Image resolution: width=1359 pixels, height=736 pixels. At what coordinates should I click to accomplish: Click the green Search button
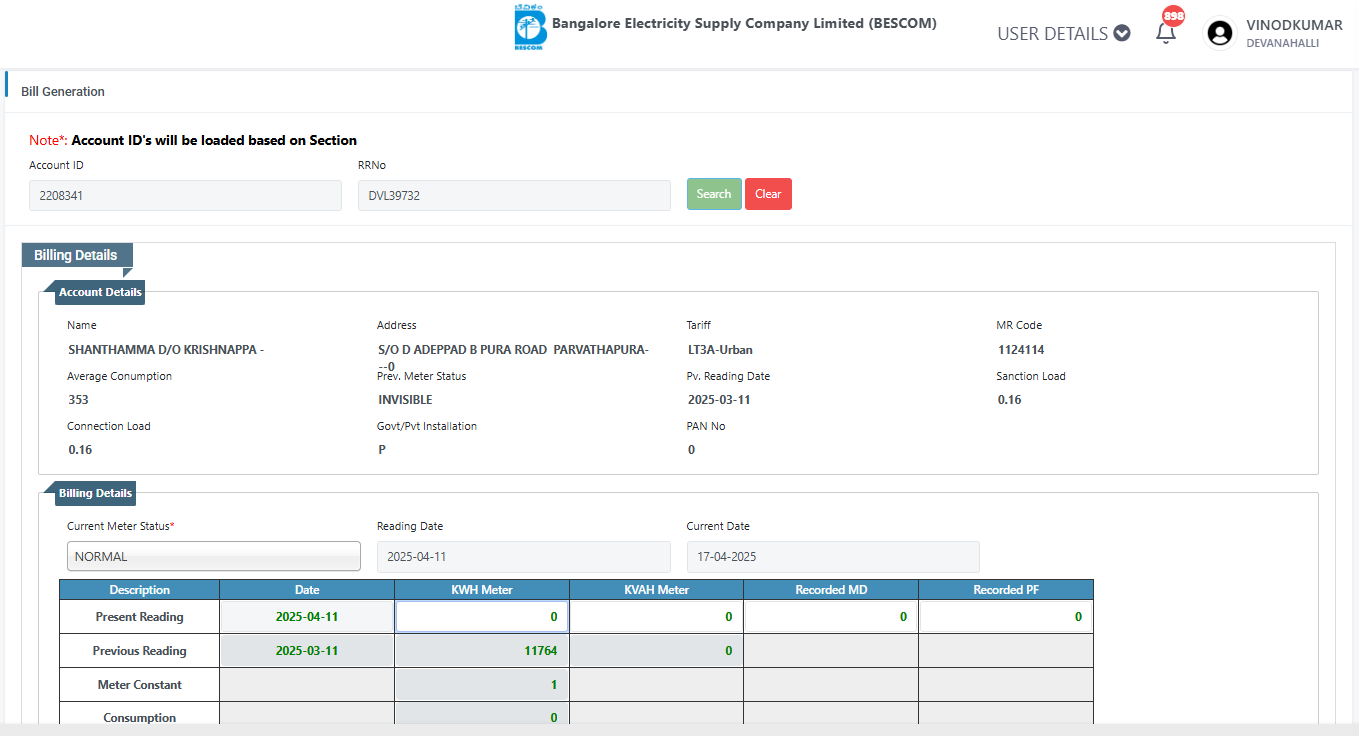(x=714, y=194)
